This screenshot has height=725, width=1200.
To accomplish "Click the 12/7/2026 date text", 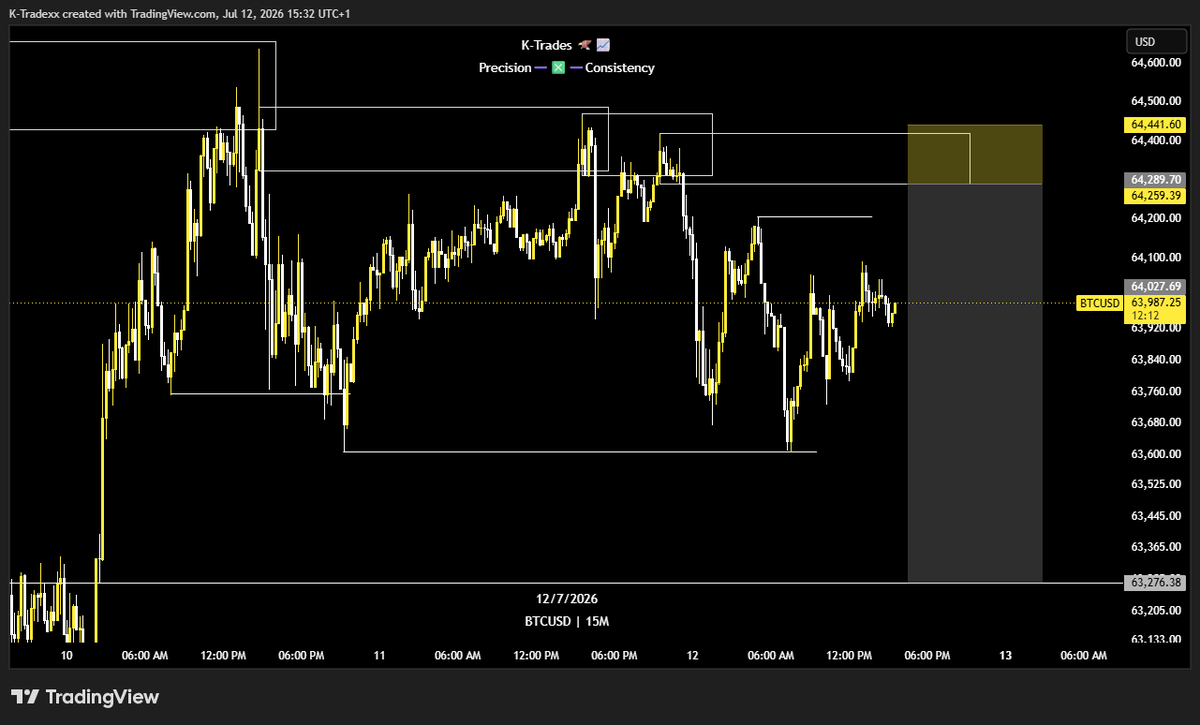I will (x=567, y=598).
